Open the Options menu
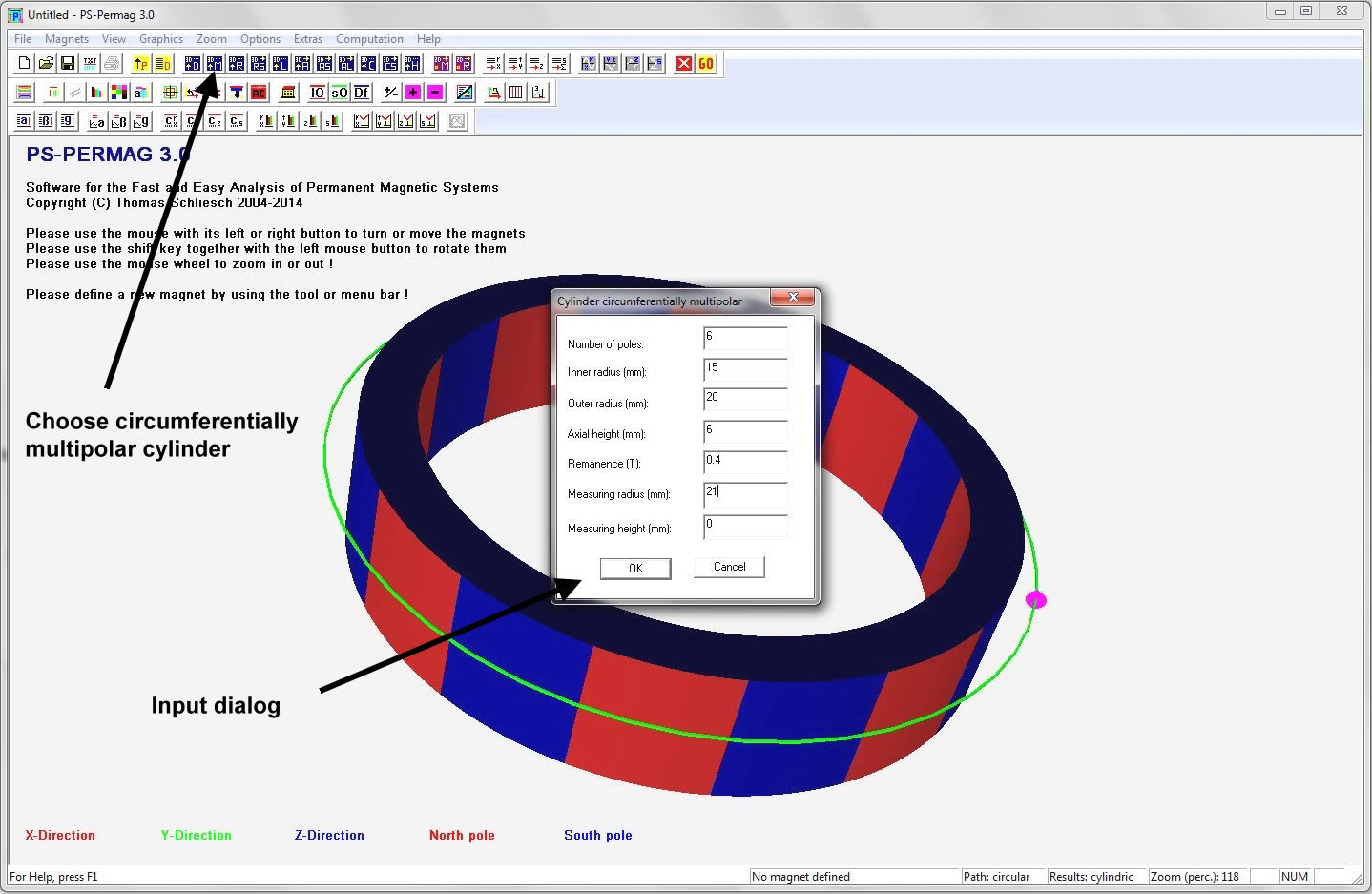Viewport: 1372px width, 894px height. coord(260,39)
